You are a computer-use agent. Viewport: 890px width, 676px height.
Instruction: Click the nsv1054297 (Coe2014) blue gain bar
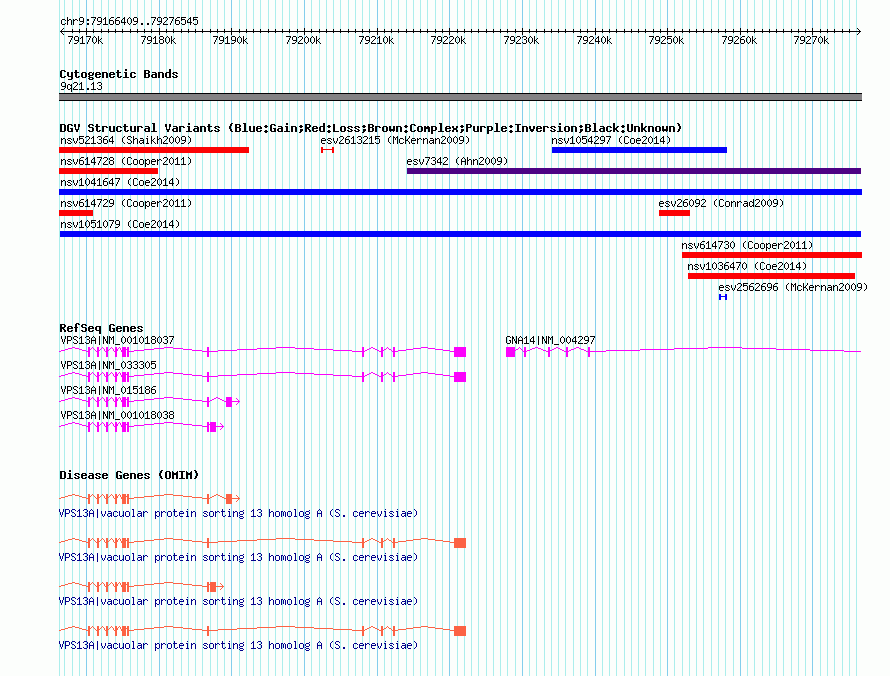click(639, 150)
